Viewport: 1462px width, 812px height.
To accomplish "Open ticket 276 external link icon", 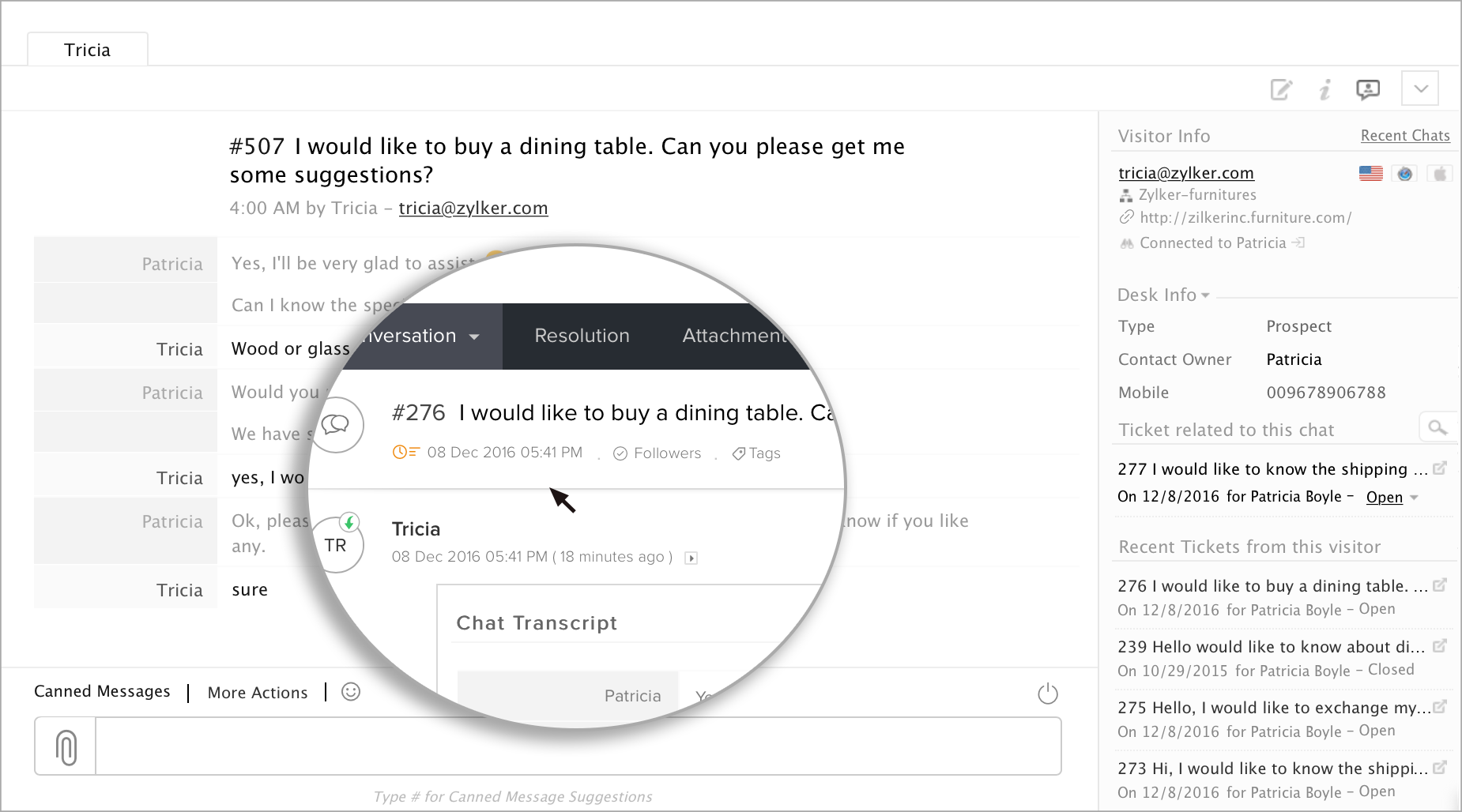I will [x=1440, y=585].
